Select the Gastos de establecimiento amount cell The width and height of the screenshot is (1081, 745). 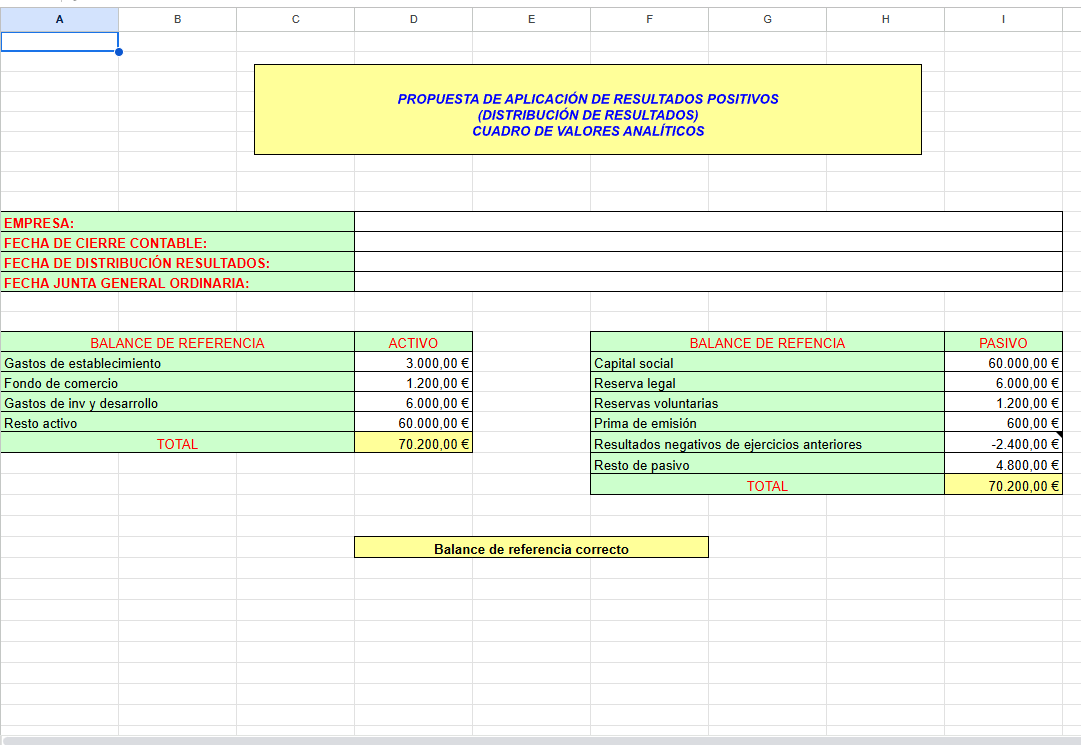(413, 363)
